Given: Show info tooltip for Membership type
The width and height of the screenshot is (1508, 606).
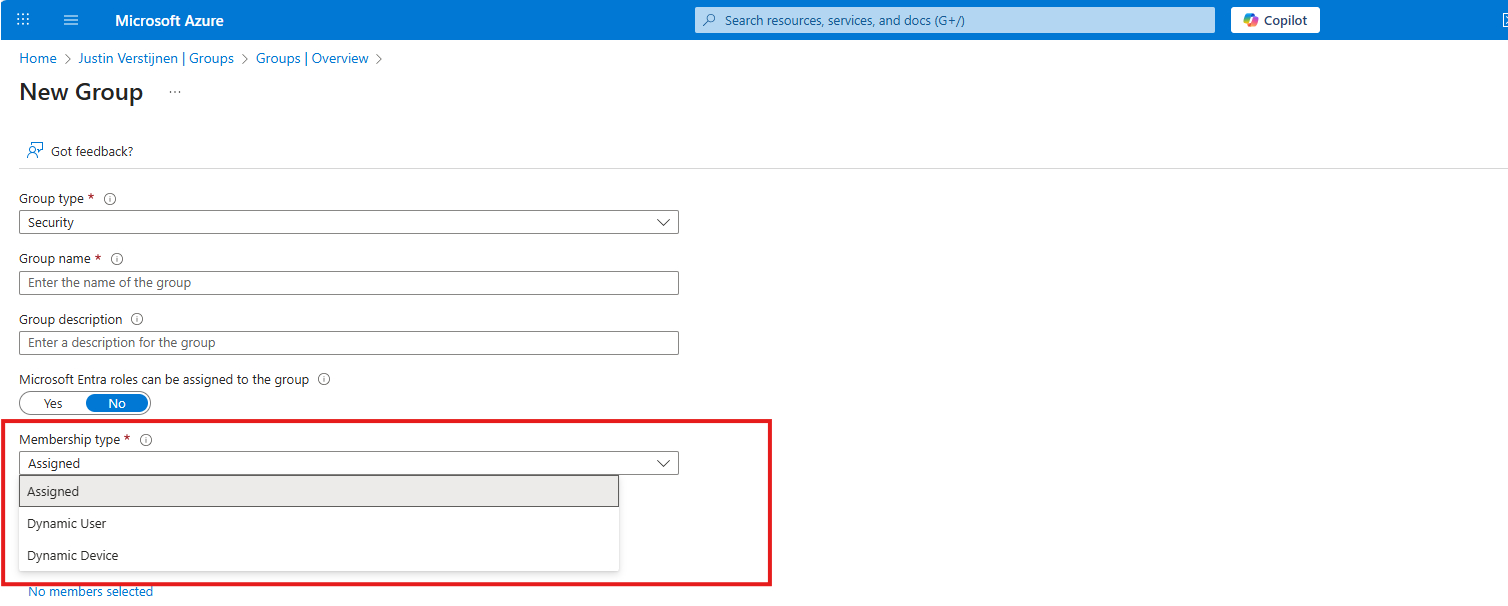Looking at the screenshot, I should click(x=146, y=440).
